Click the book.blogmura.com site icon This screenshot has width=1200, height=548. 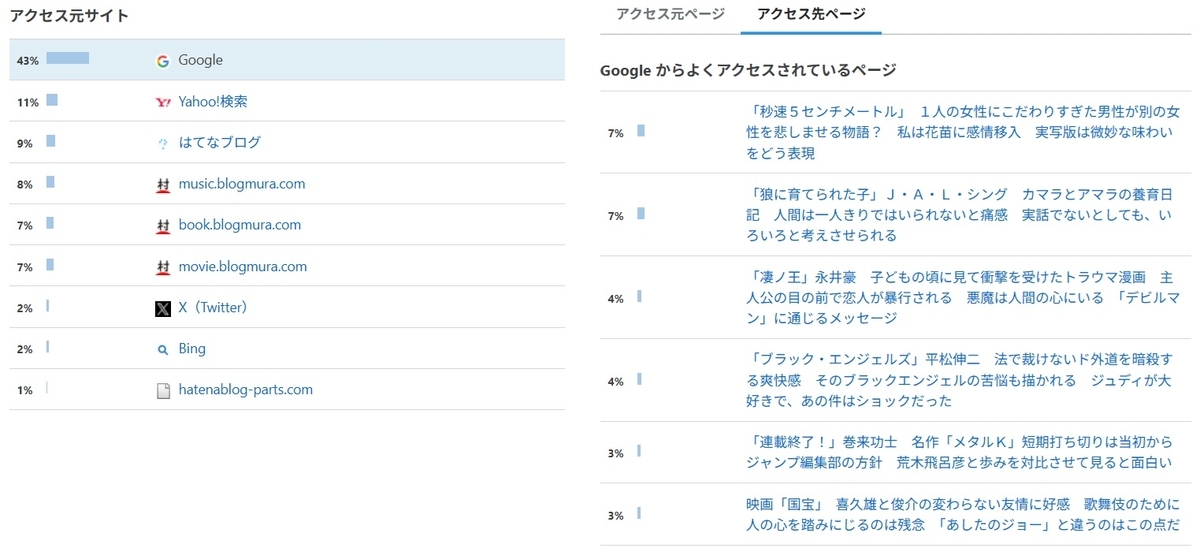[163, 226]
